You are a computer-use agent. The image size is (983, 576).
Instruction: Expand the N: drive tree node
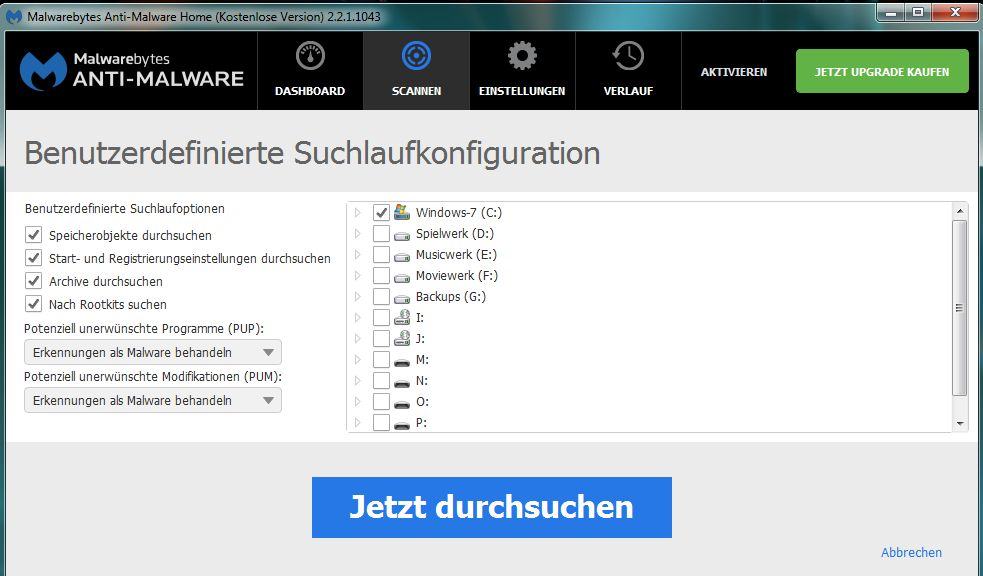coord(358,380)
